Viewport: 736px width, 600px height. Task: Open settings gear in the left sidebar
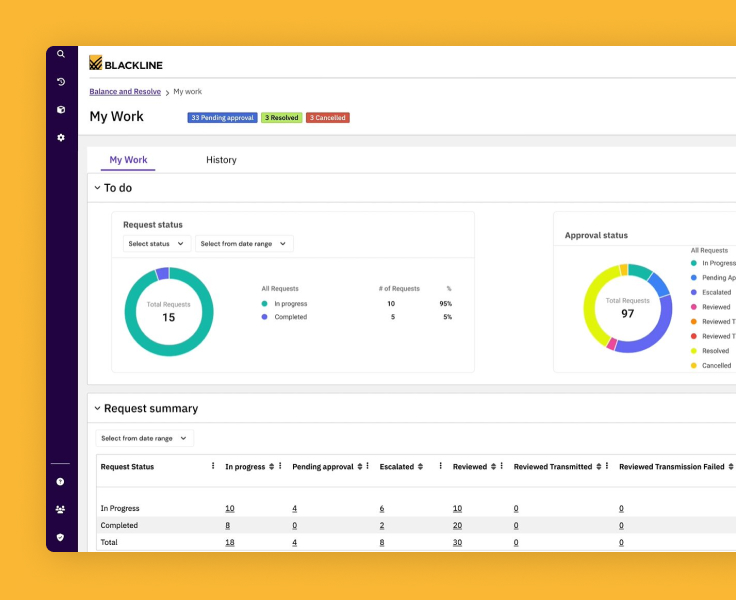[x=61, y=138]
